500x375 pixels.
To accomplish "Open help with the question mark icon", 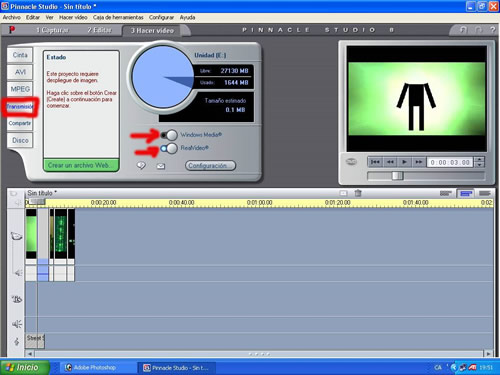I will pos(493,30).
